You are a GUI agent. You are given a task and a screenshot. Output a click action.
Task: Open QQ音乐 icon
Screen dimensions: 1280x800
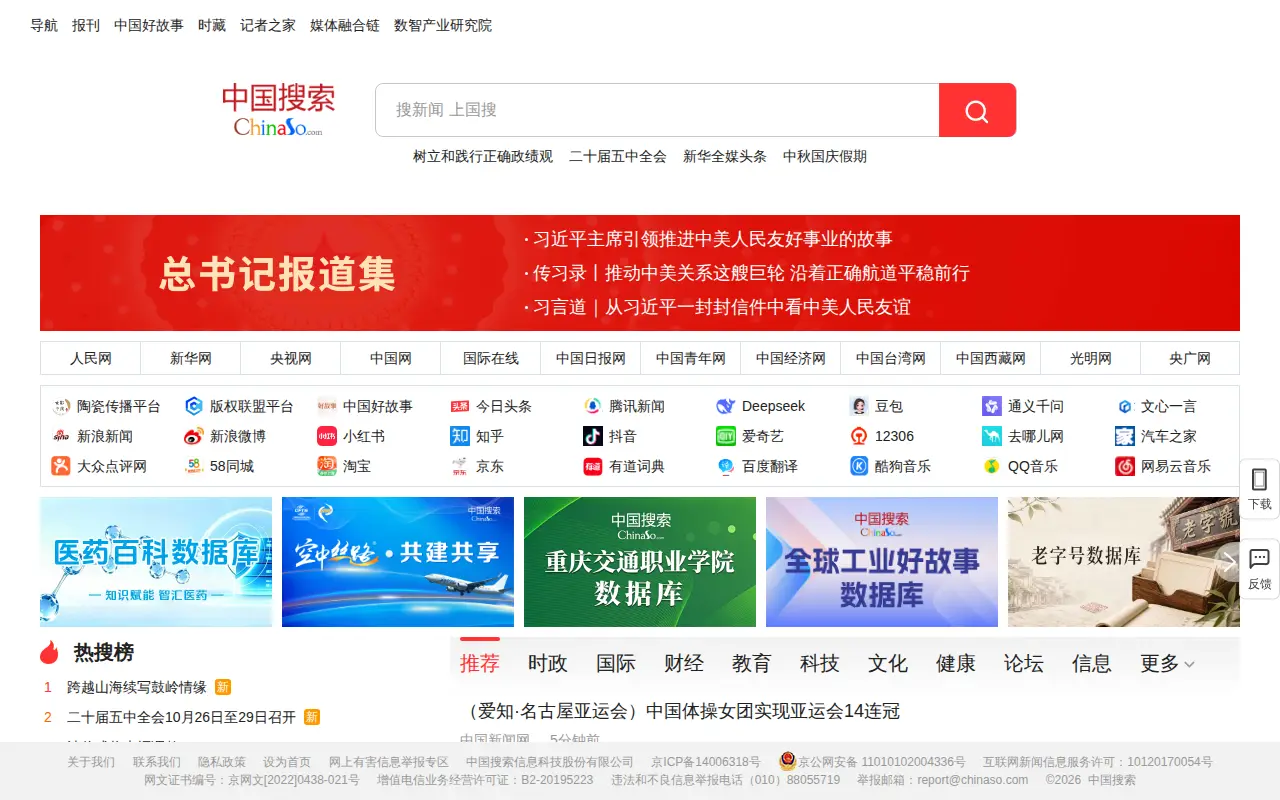992,466
